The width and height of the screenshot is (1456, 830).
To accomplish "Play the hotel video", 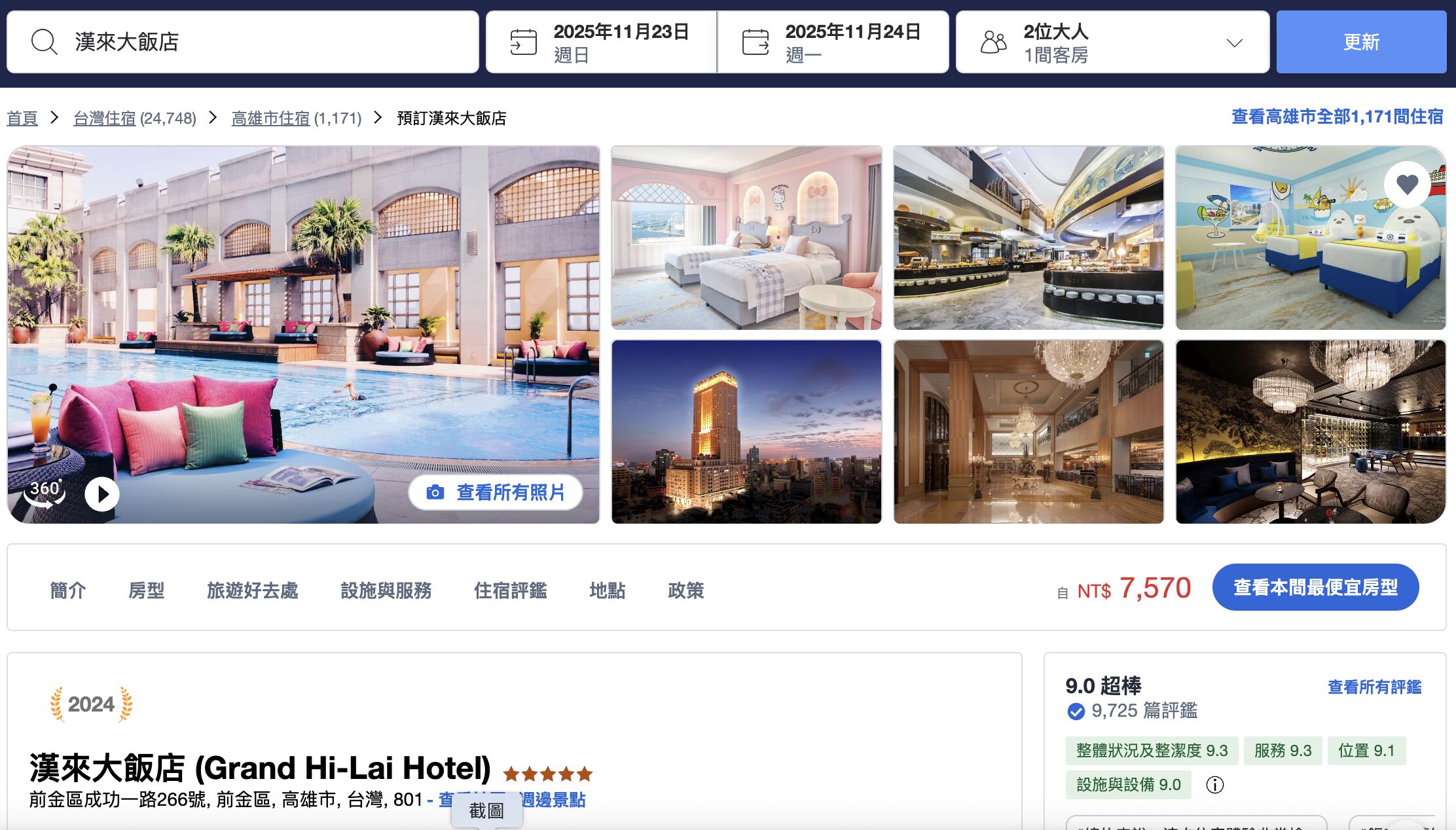I will tap(102, 494).
